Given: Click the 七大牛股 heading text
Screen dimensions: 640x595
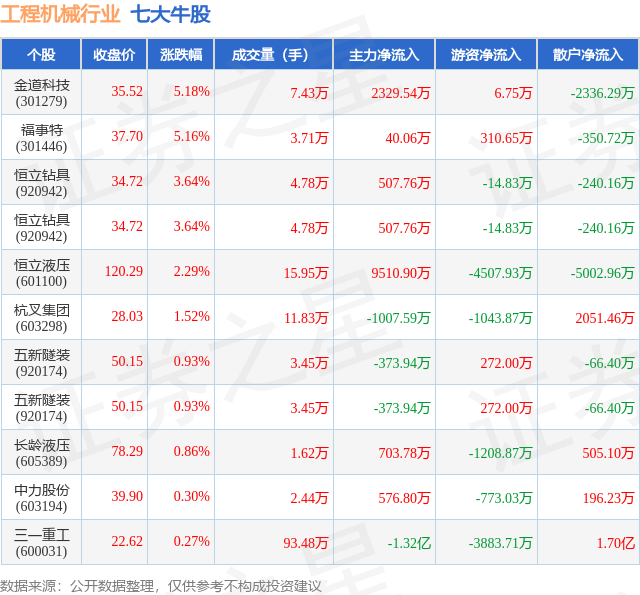Looking at the screenshot, I should point(170,14).
